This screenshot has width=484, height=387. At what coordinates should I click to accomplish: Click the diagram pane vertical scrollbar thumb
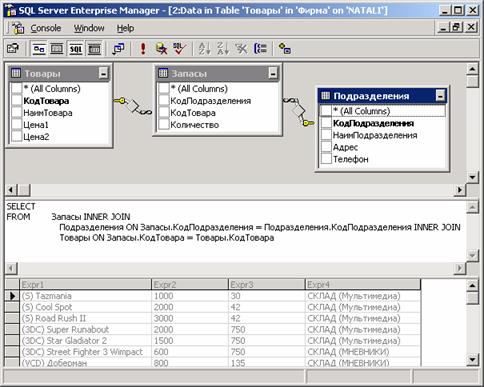click(472, 82)
